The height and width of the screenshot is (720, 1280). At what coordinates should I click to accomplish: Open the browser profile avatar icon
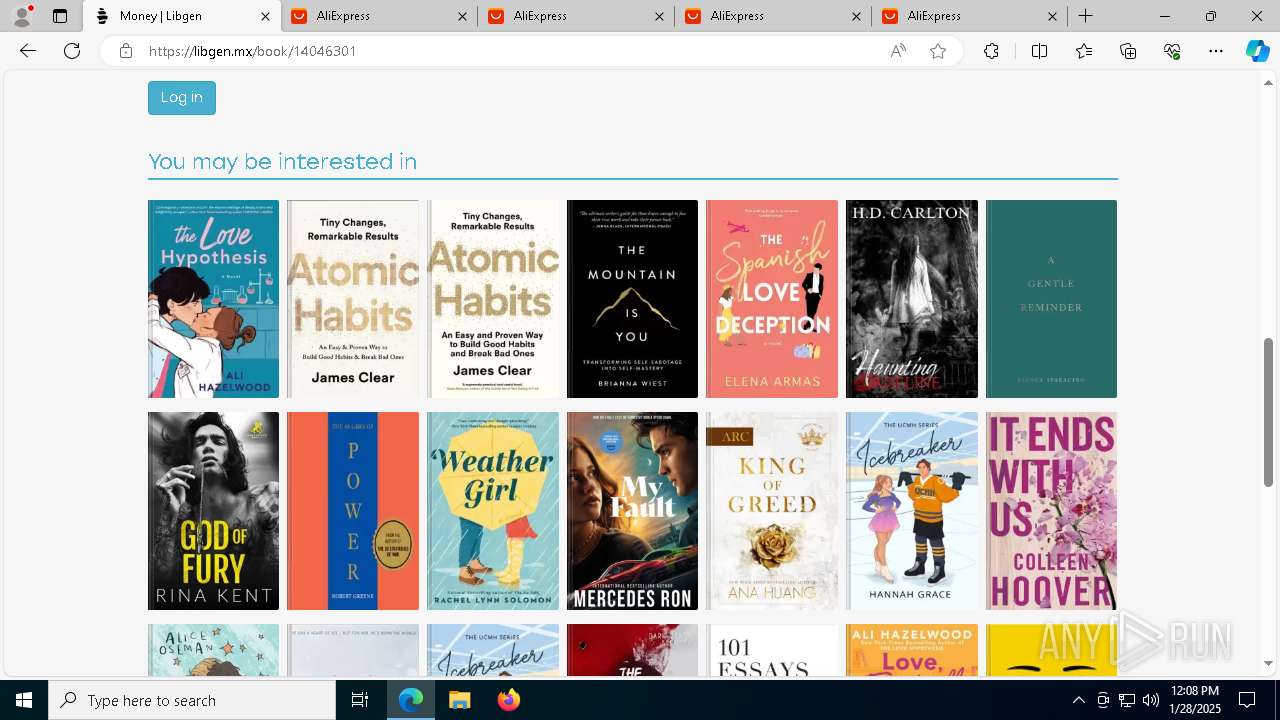pos(22,16)
